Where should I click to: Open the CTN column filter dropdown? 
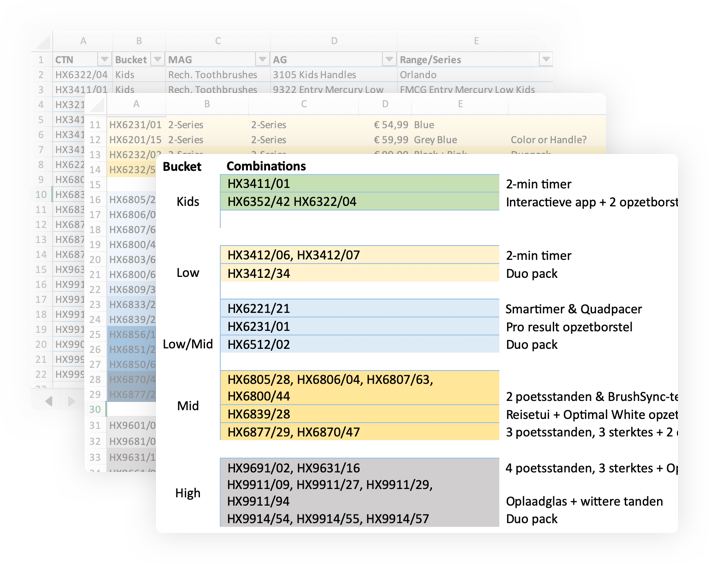pyautogui.click(x=104, y=59)
